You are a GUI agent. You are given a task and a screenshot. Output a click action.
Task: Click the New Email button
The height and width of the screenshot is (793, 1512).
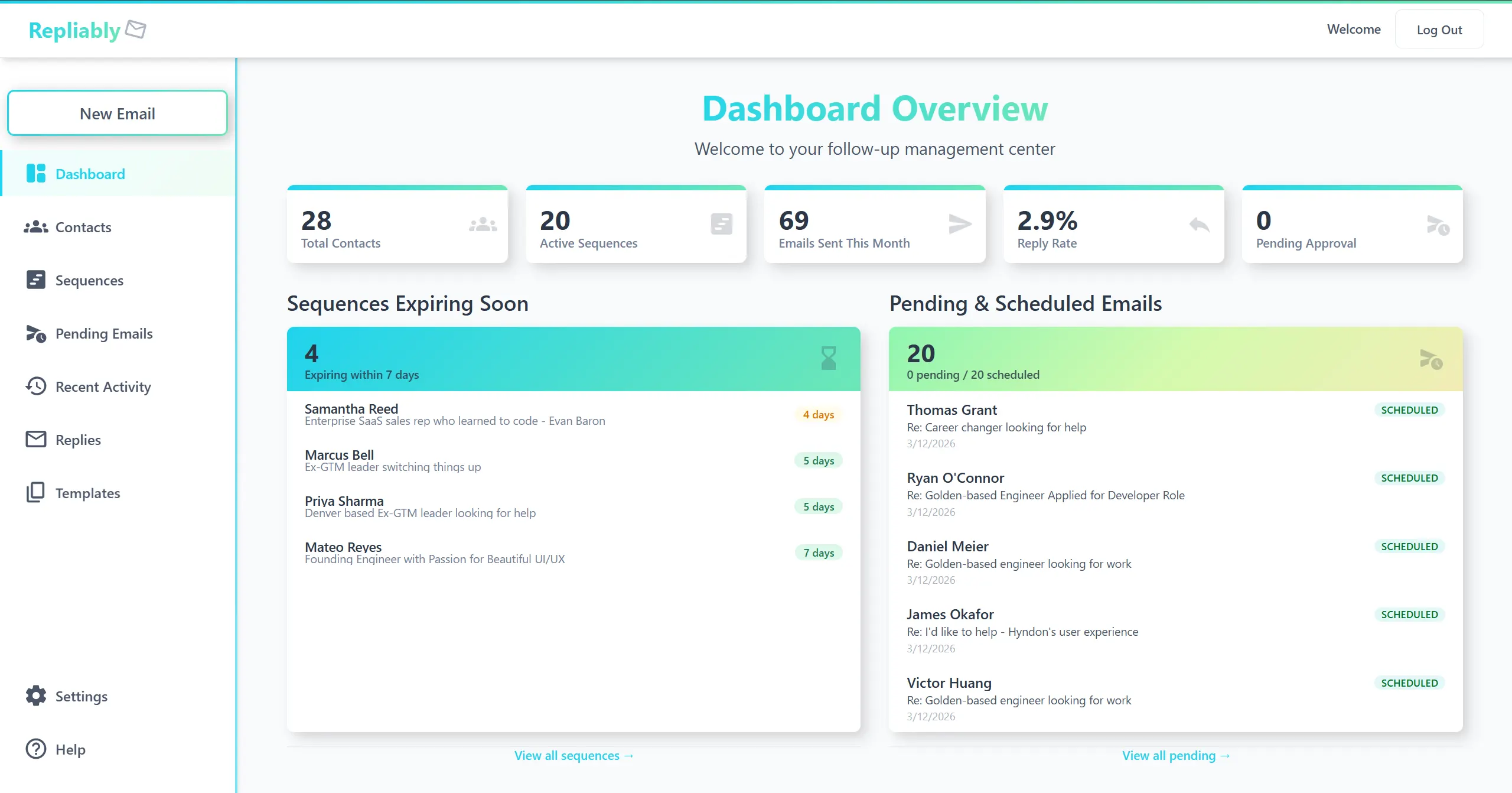click(118, 113)
